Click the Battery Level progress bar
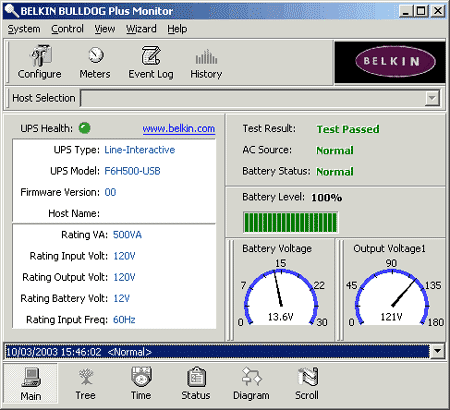Screen dimensions: 450x410 click(x=290, y=222)
